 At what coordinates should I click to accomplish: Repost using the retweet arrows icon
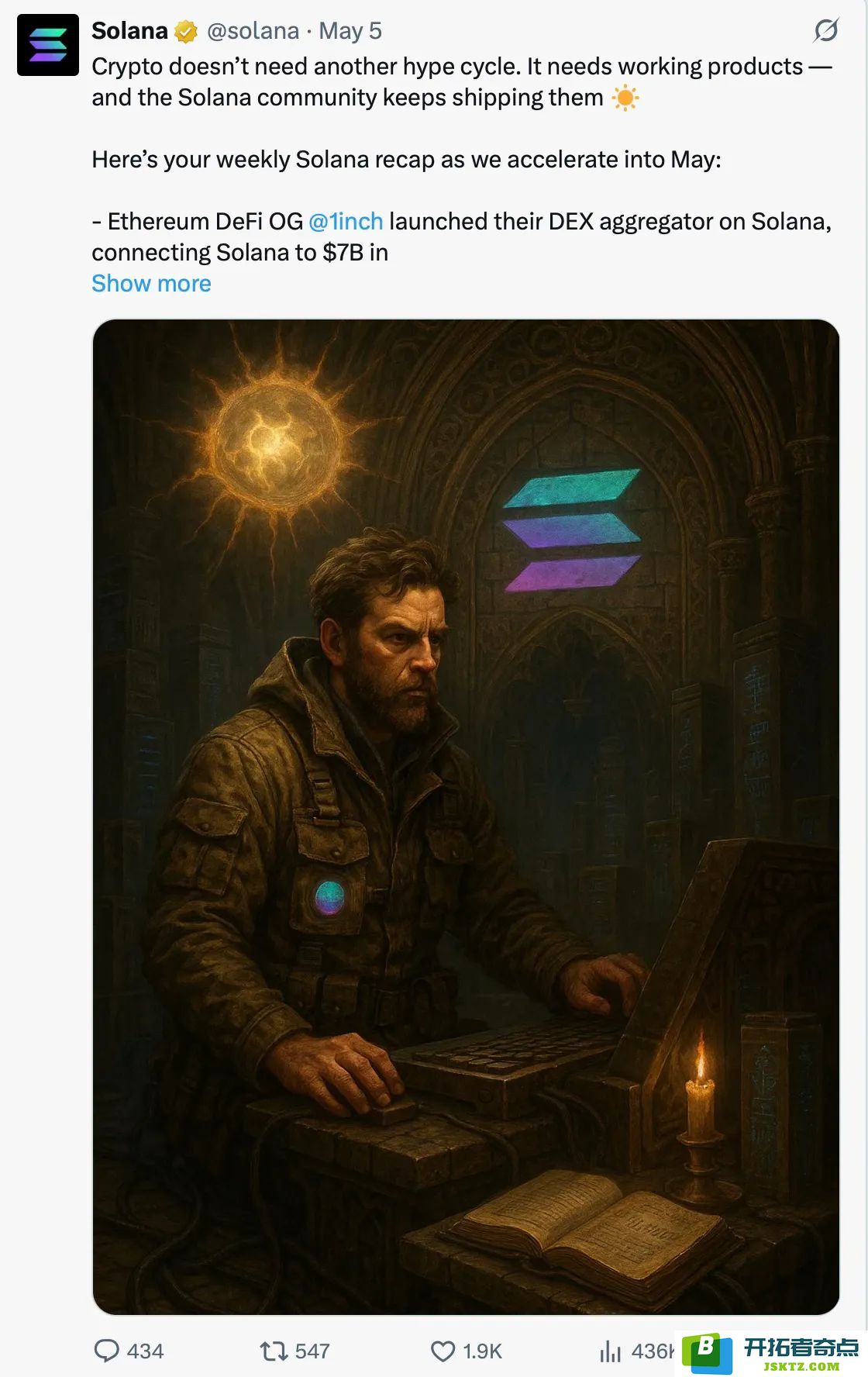[274, 1351]
